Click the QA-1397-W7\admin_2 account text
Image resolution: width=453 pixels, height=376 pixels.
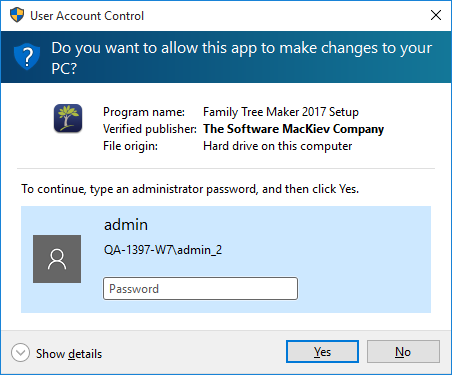pos(163,250)
